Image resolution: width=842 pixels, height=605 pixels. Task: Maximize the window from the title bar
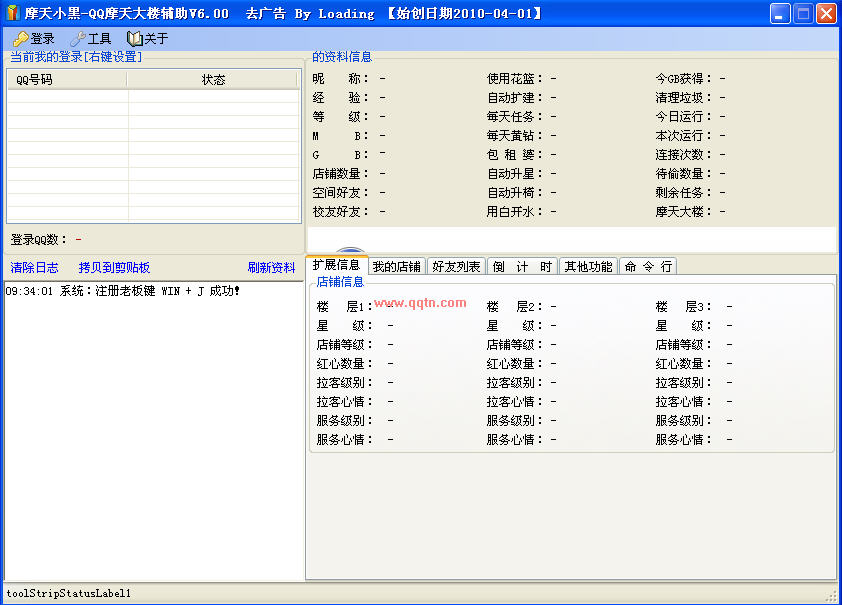click(803, 14)
